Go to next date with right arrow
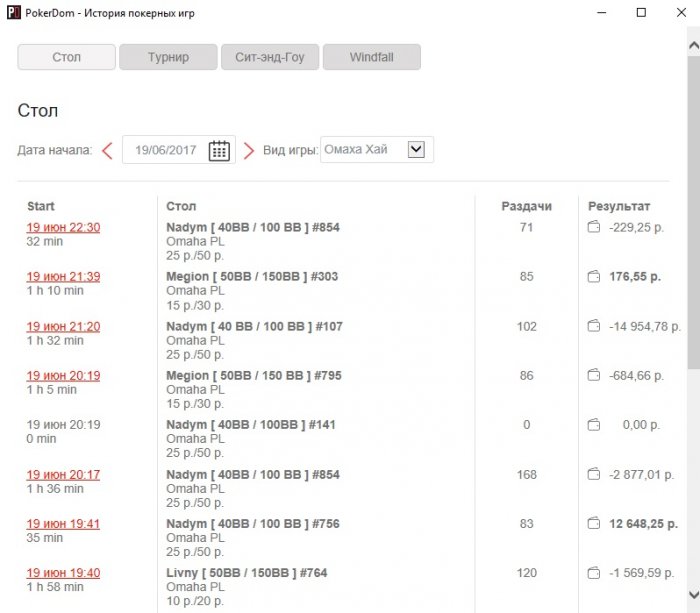 coord(249,151)
